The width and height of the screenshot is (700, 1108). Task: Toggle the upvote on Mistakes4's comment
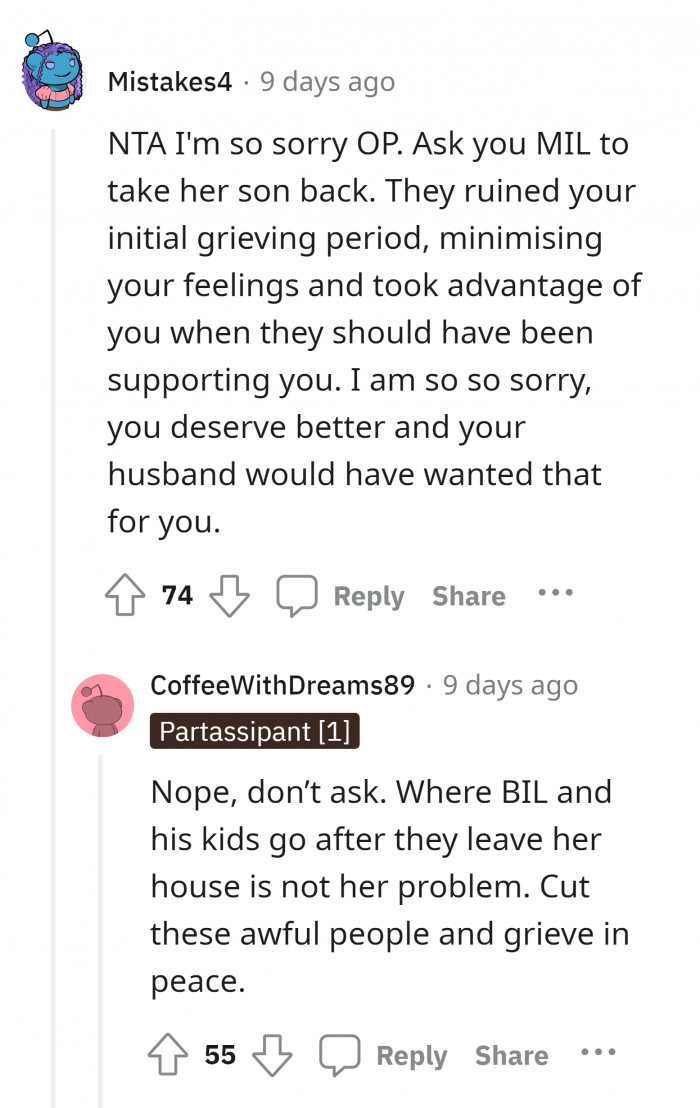click(x=124, y=595)
